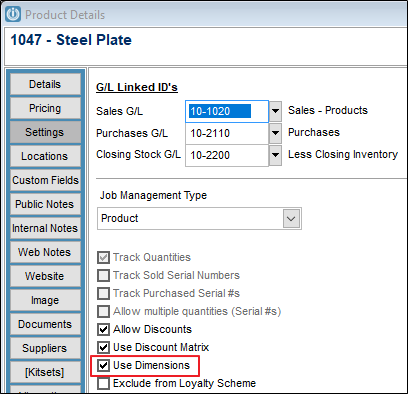Click the Sales G/L field showing 10-1020
The height and width of the screenshot is (394, 408).
pos(227,111)
